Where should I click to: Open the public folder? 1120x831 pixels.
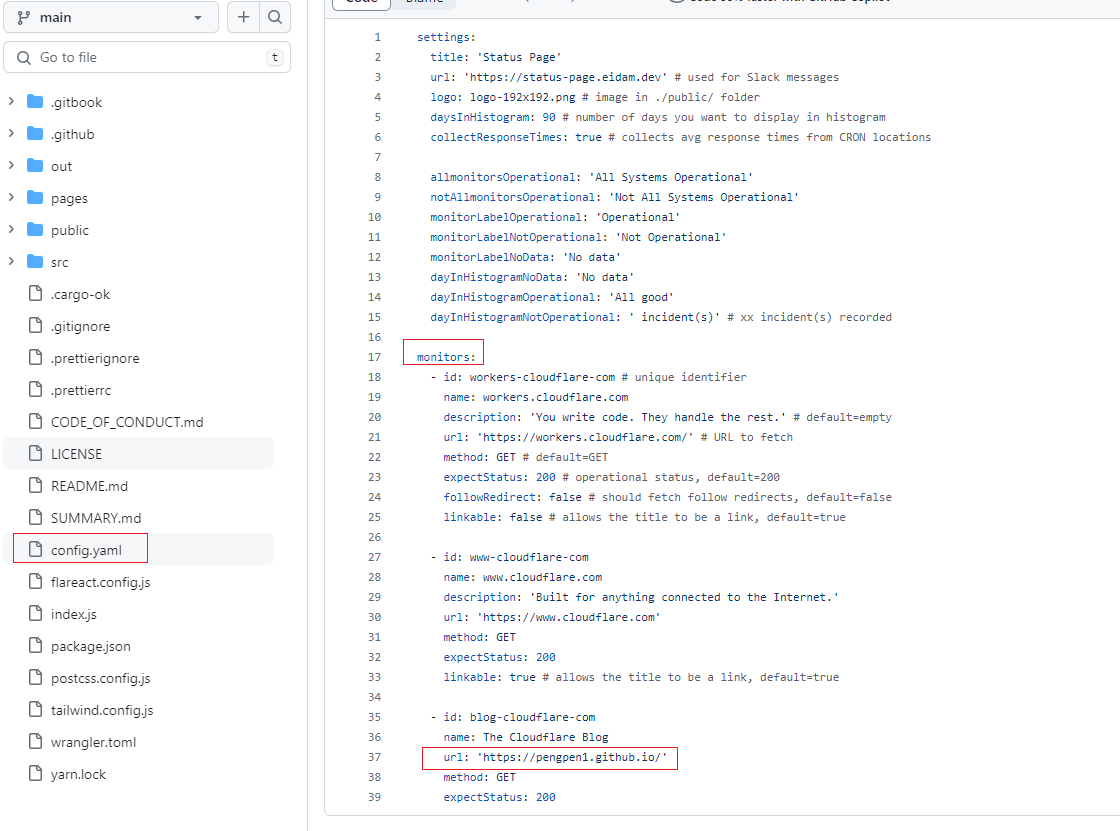[70, 230]
